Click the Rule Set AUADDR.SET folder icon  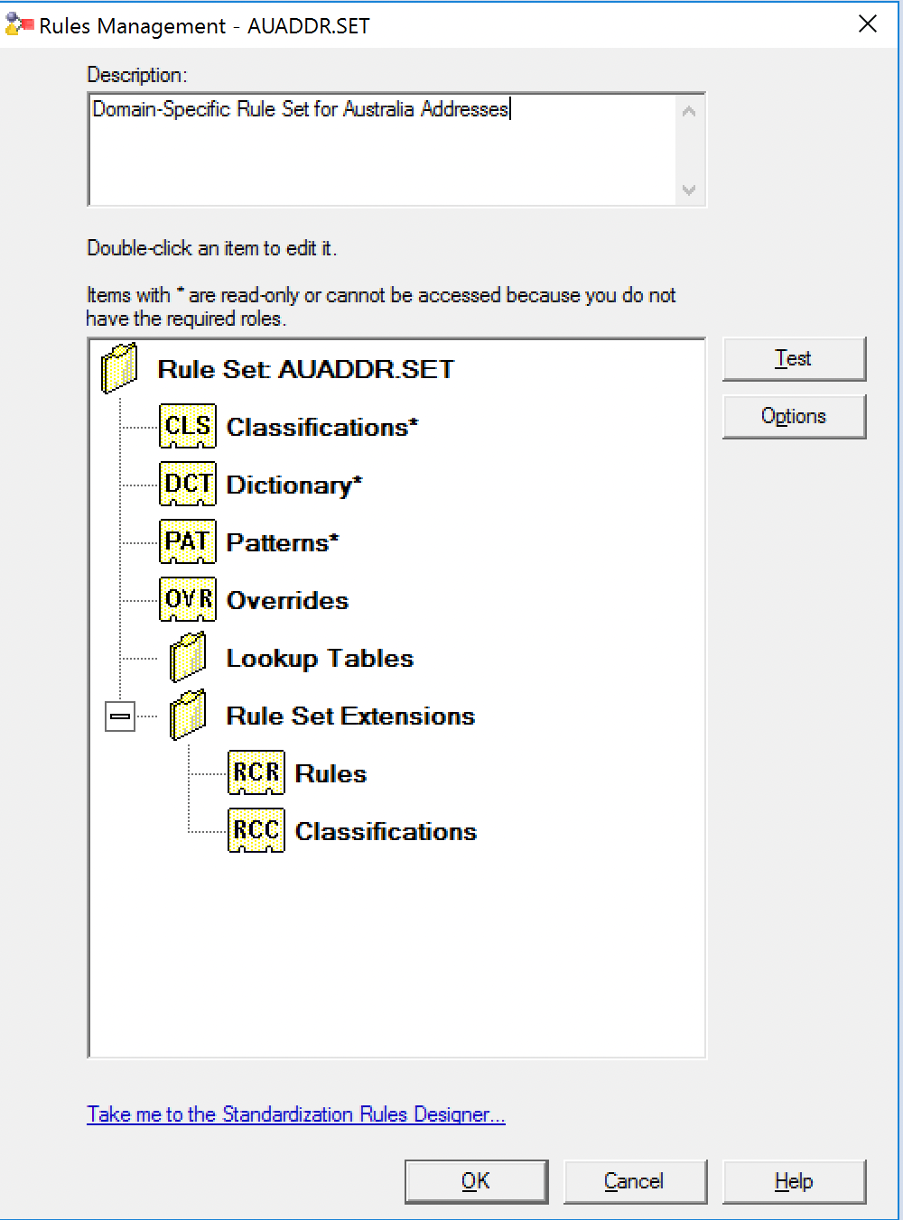[119, 369]
